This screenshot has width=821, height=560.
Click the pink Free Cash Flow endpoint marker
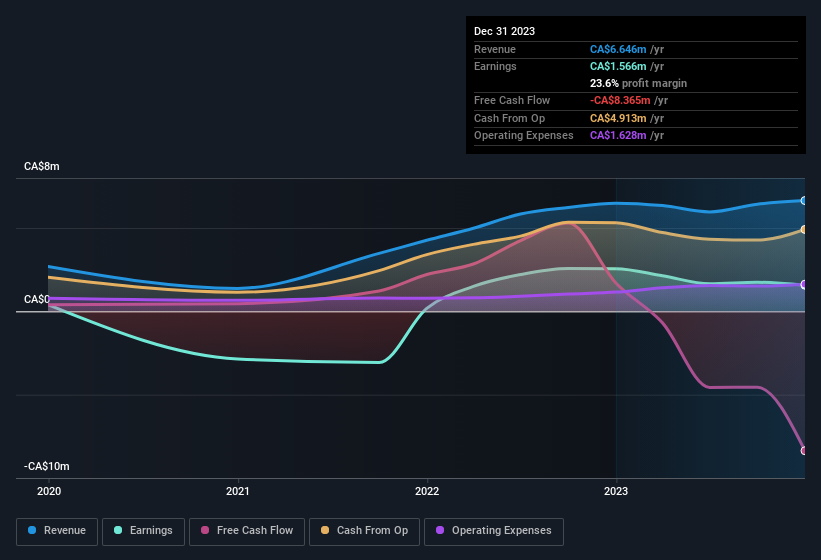coord(804,450)
